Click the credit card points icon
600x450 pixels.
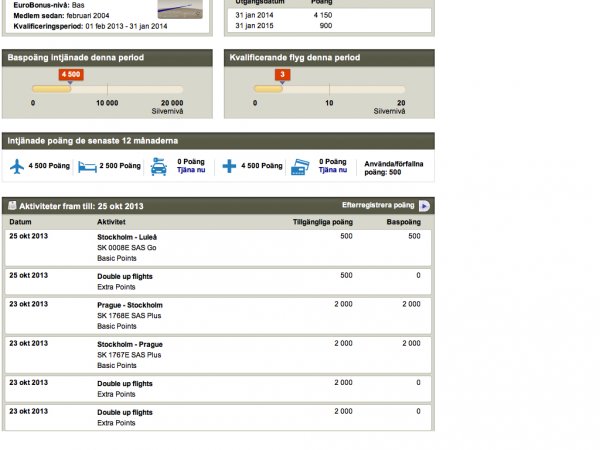(300, 166)
